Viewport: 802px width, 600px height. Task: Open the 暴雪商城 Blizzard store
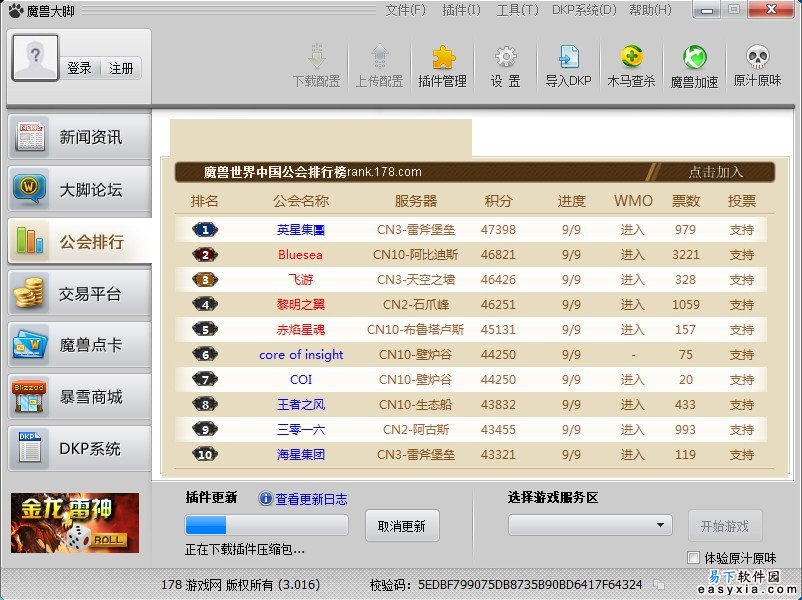(x=79, y=396)
